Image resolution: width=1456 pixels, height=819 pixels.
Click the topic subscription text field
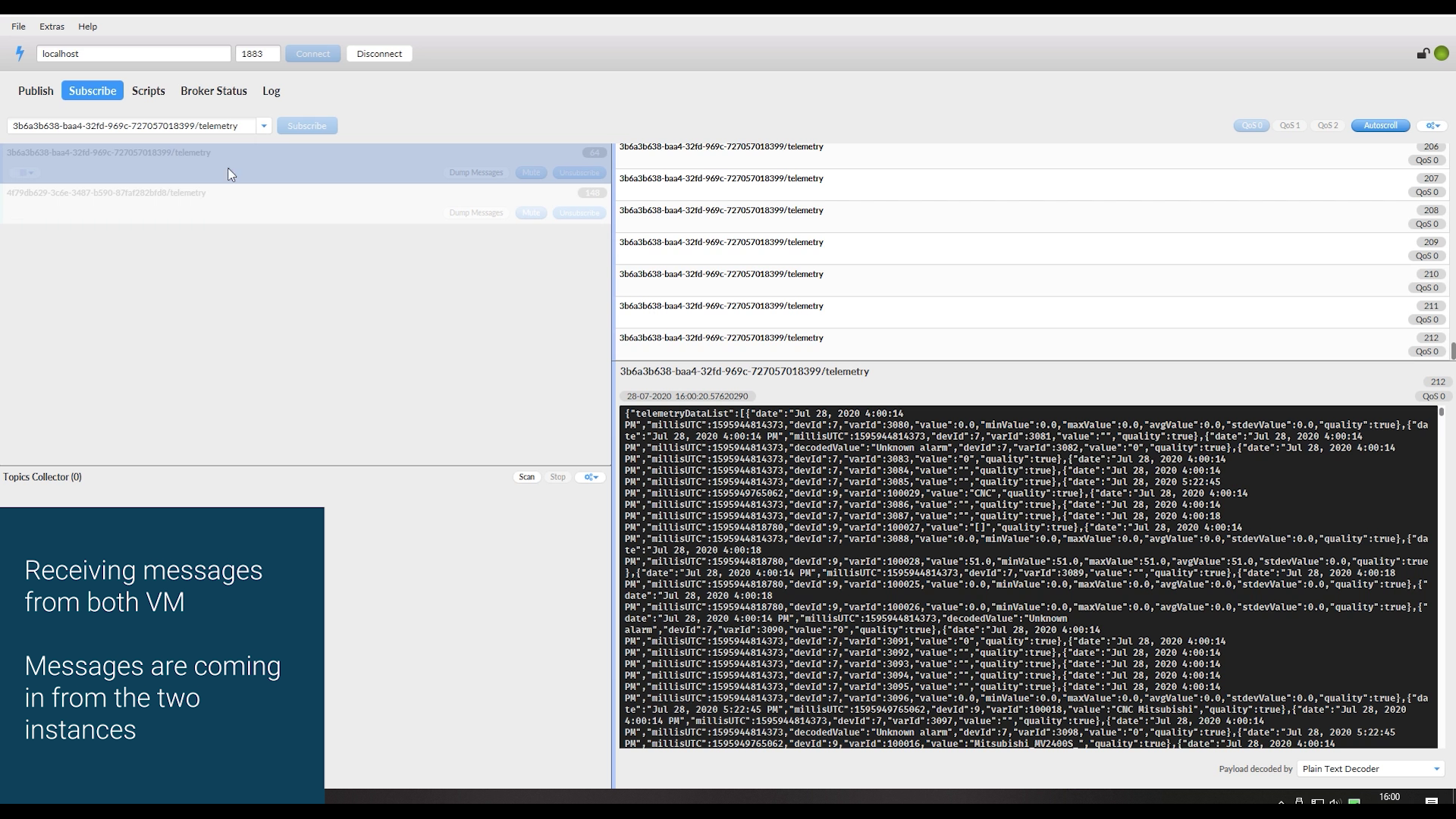pos(132,126)
